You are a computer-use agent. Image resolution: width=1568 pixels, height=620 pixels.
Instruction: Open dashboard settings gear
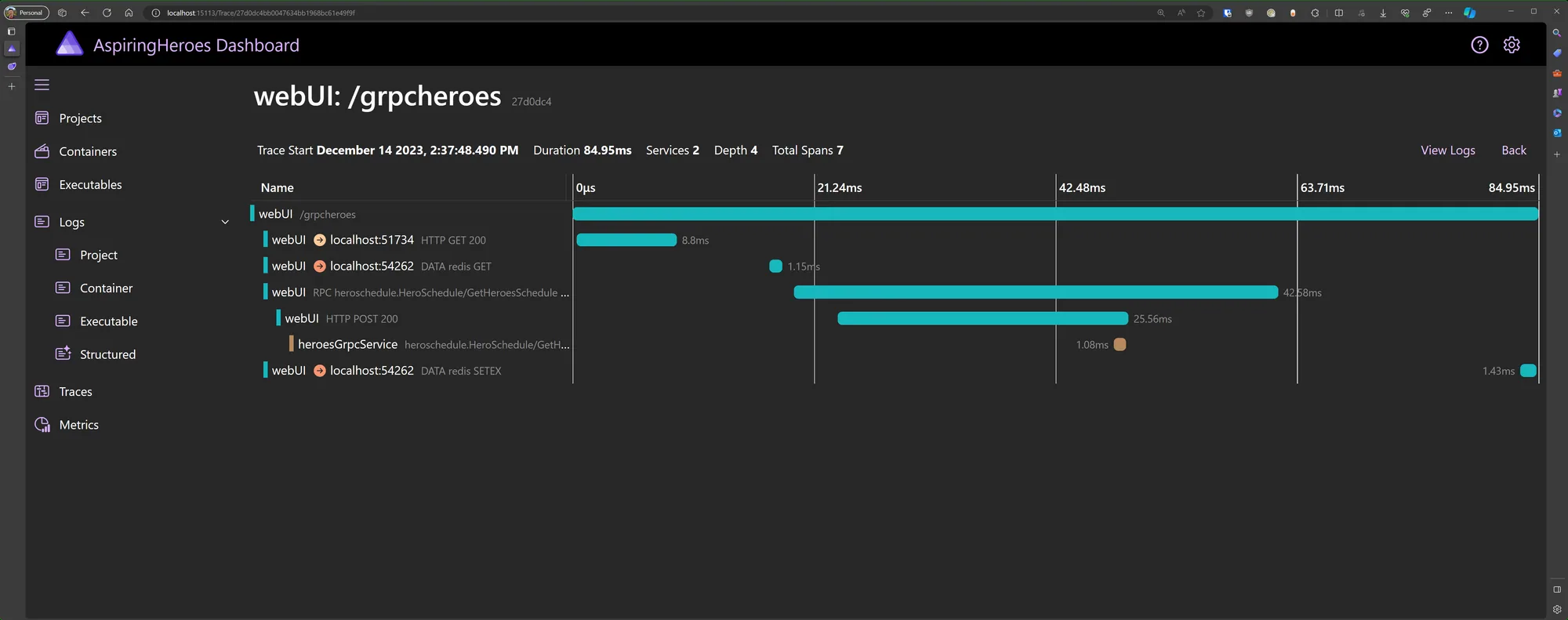[x=1512, y=45]
